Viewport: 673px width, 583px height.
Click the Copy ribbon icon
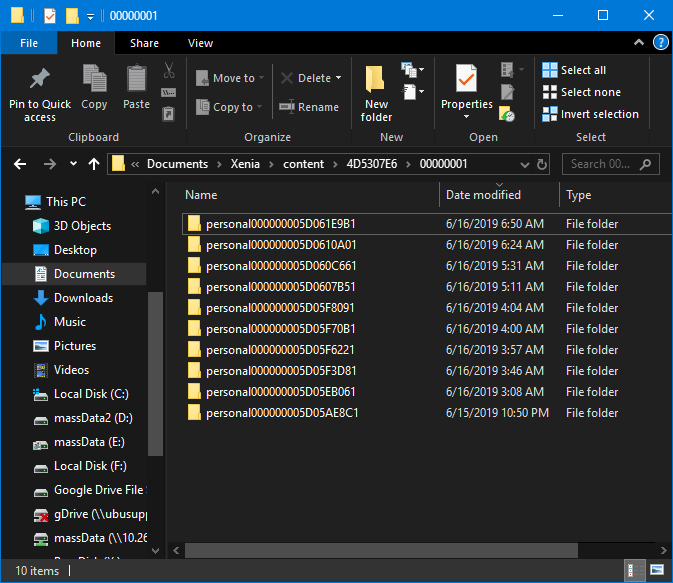[x=94, y=79]
